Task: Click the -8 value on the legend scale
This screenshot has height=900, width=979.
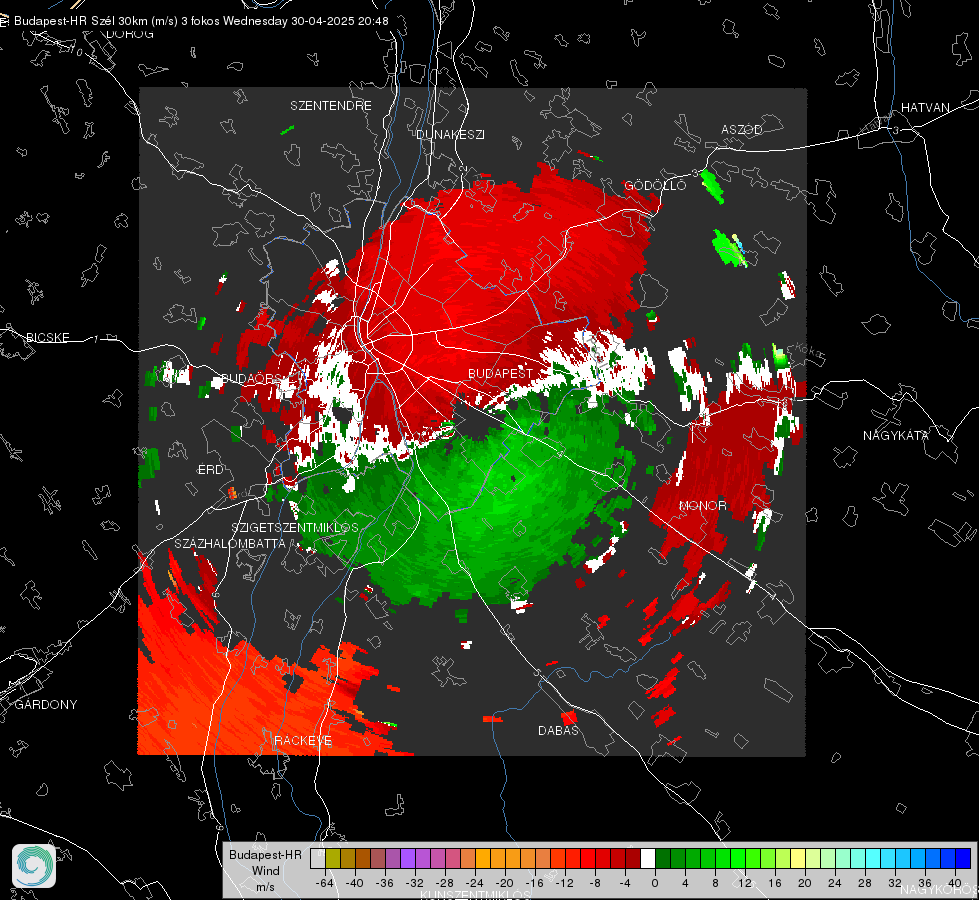Action: coord(594,883)
